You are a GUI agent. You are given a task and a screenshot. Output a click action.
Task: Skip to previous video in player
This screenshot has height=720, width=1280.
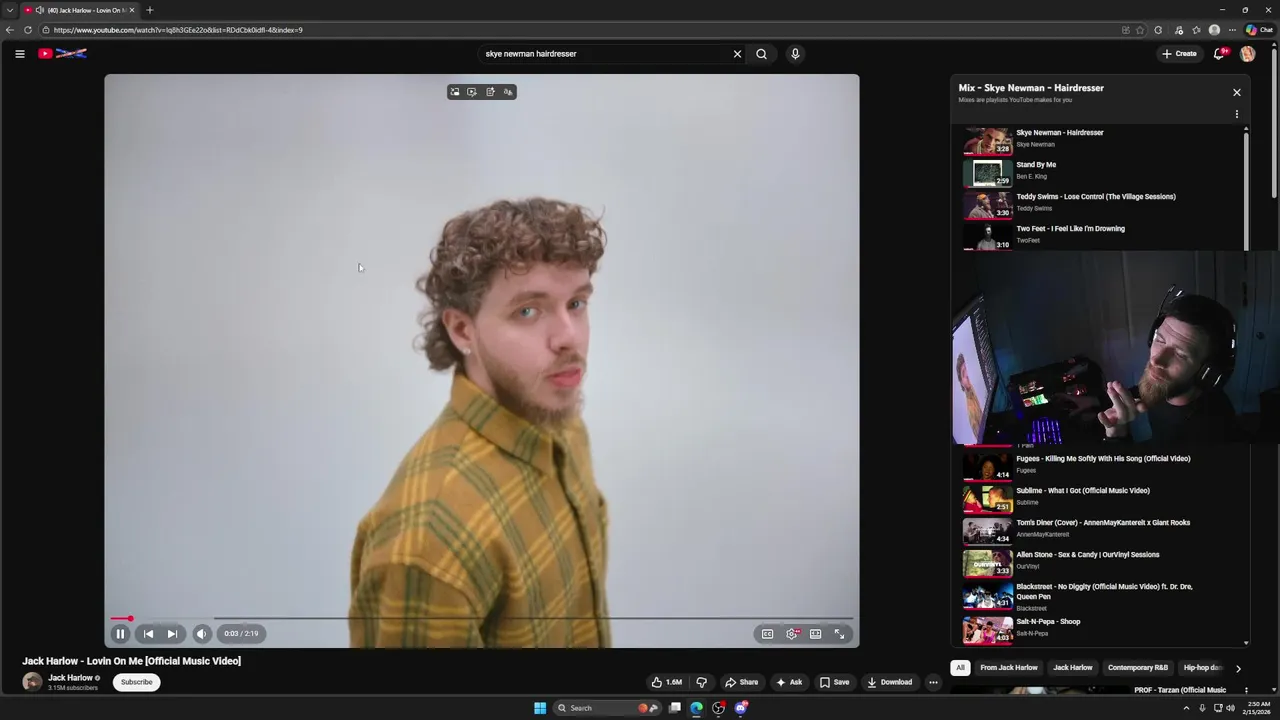(x=148, y=633)
